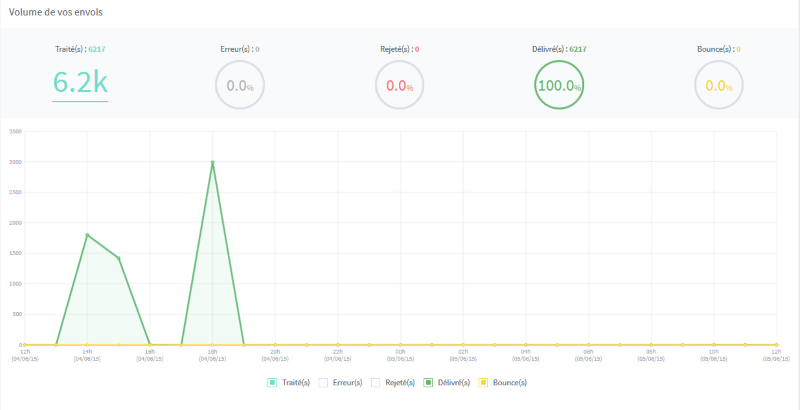Enable the Rejeté(s) legend checkbox
800x410 pixels.
coord(376,382)
